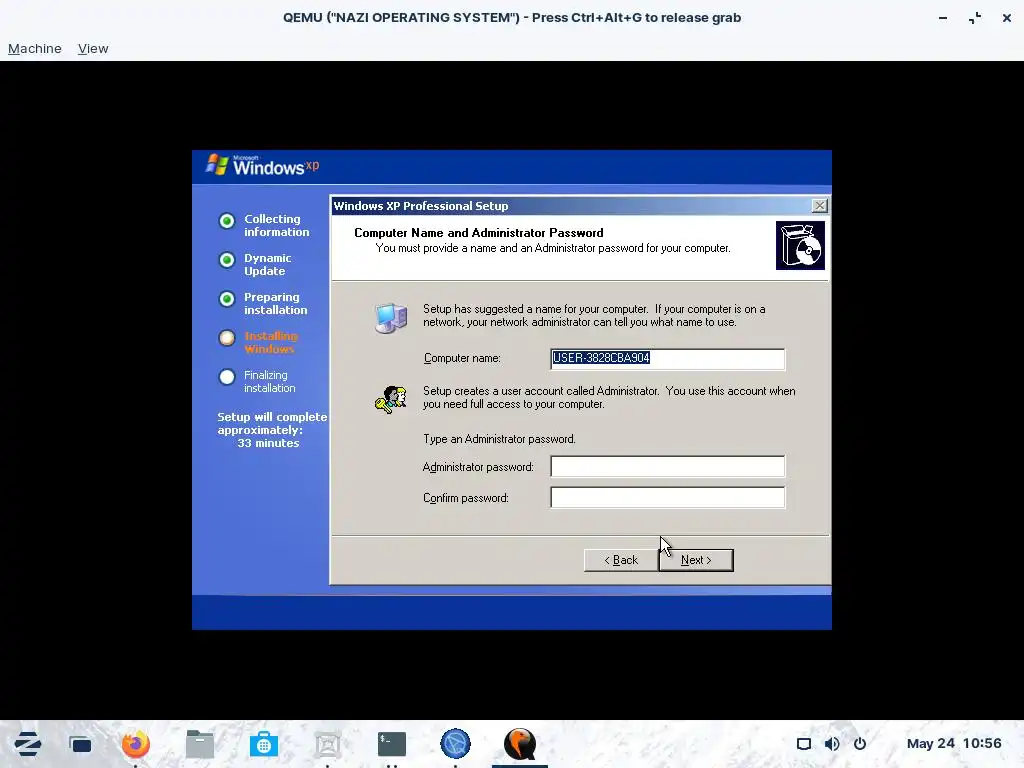This screenshot has width=1024, height=768.
Task: Click the Dynamic Update step indicator
Action: pos(227,260)
